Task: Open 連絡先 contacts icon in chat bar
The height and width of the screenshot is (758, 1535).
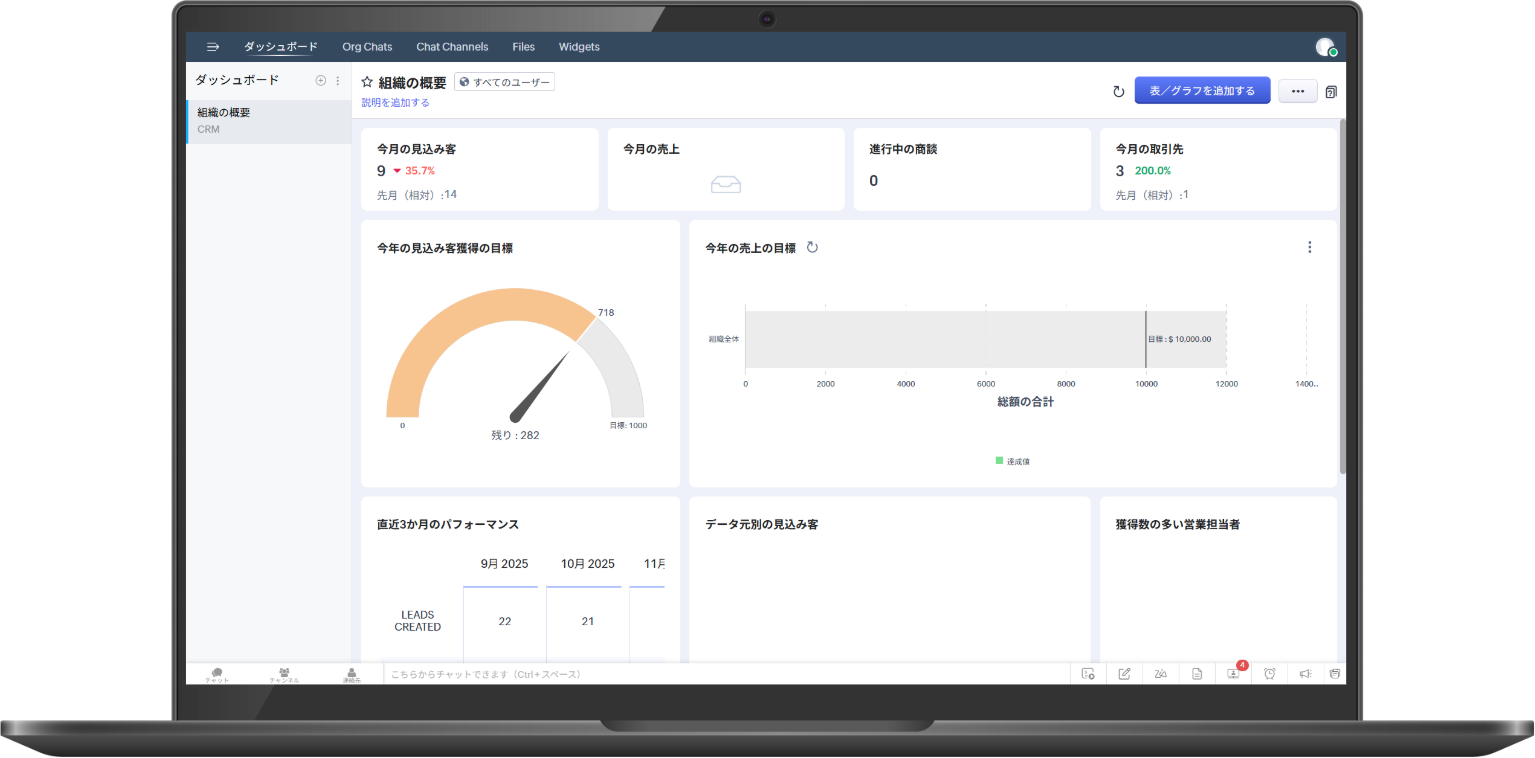Action: (x=352, y=674)
